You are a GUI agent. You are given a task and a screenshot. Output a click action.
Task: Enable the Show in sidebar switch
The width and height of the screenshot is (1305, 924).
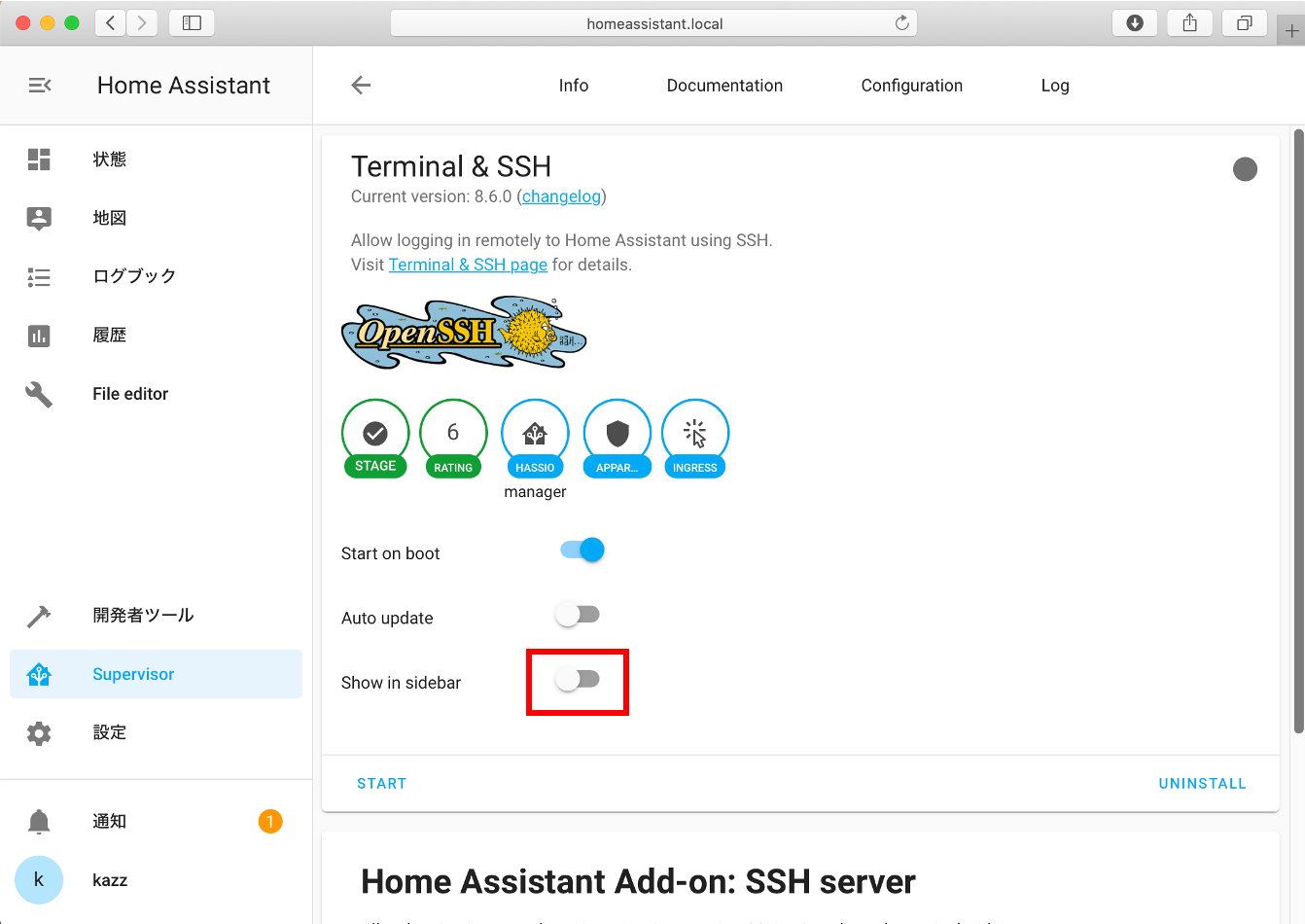(x=578, y=679)
